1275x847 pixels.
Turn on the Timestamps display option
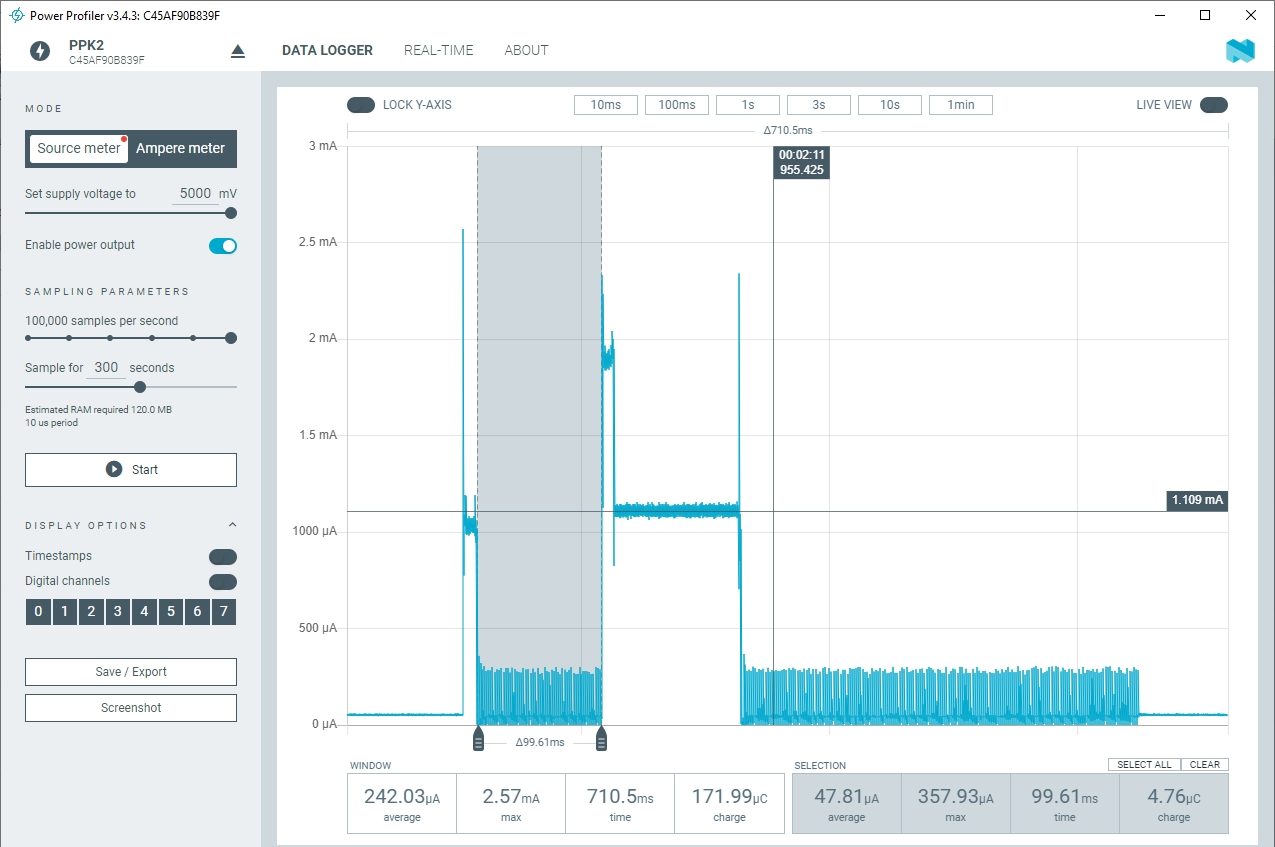(x=222, y=557)
